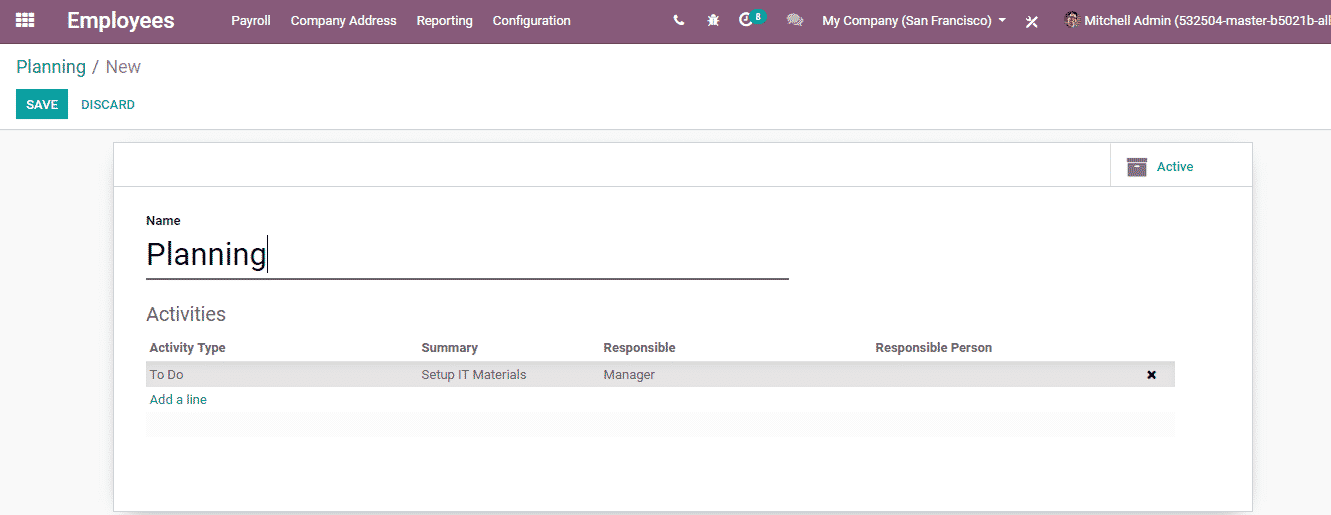1331x515 pixels.
Task: Open the Reporting menu
Action: [444, 20]
